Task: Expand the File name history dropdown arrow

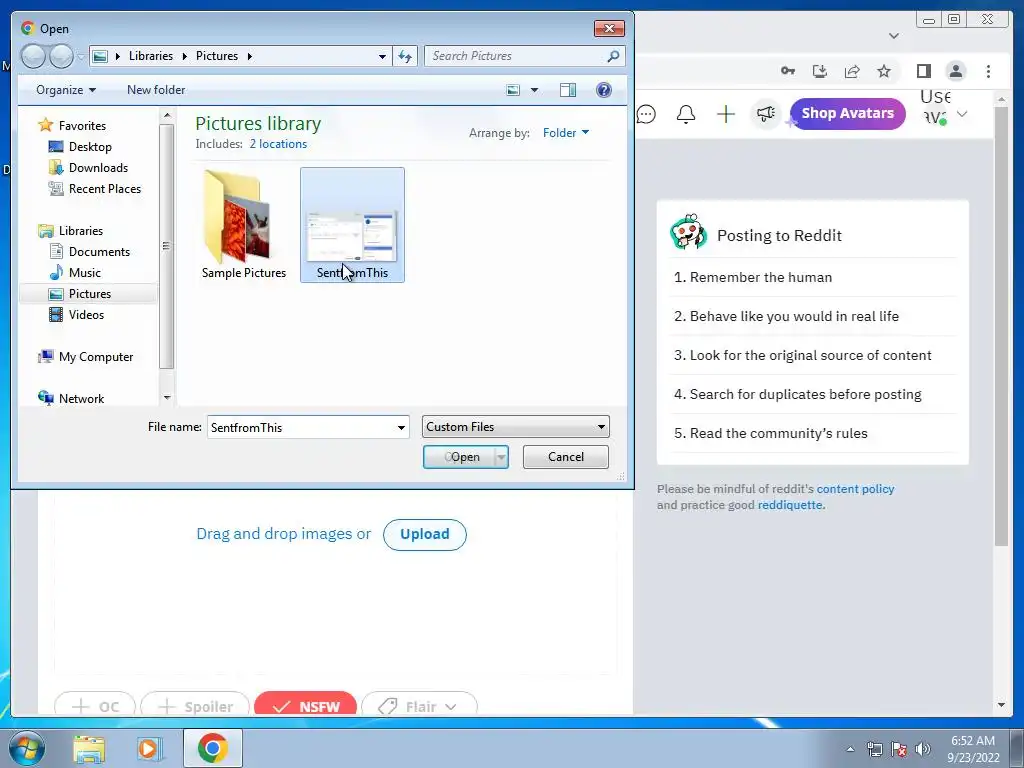Action: tap(401, 428)
